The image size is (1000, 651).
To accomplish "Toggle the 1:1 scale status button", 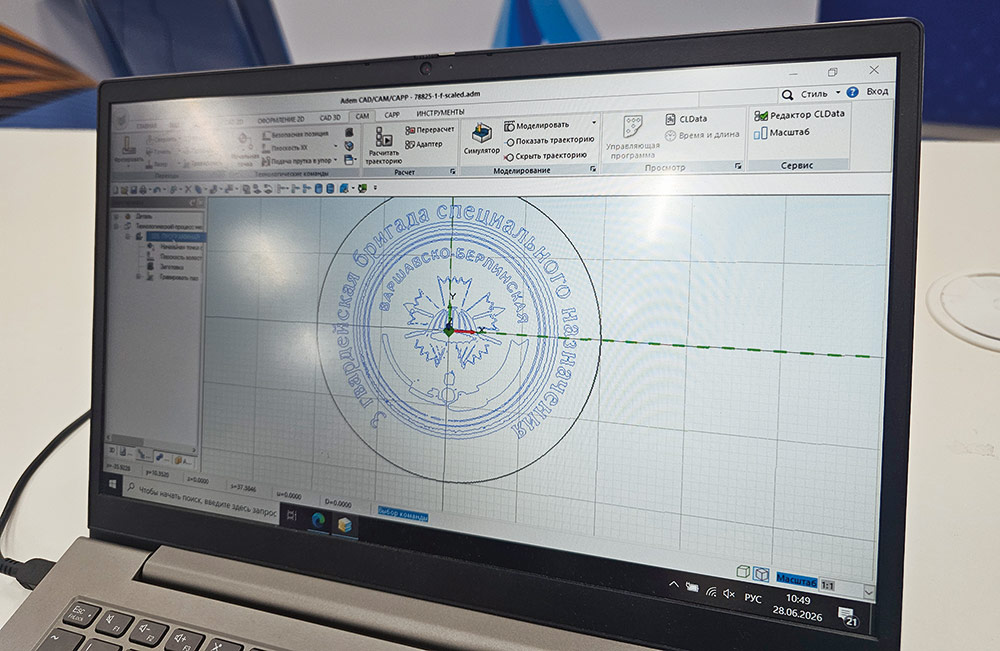I will (x=827, y=585).
